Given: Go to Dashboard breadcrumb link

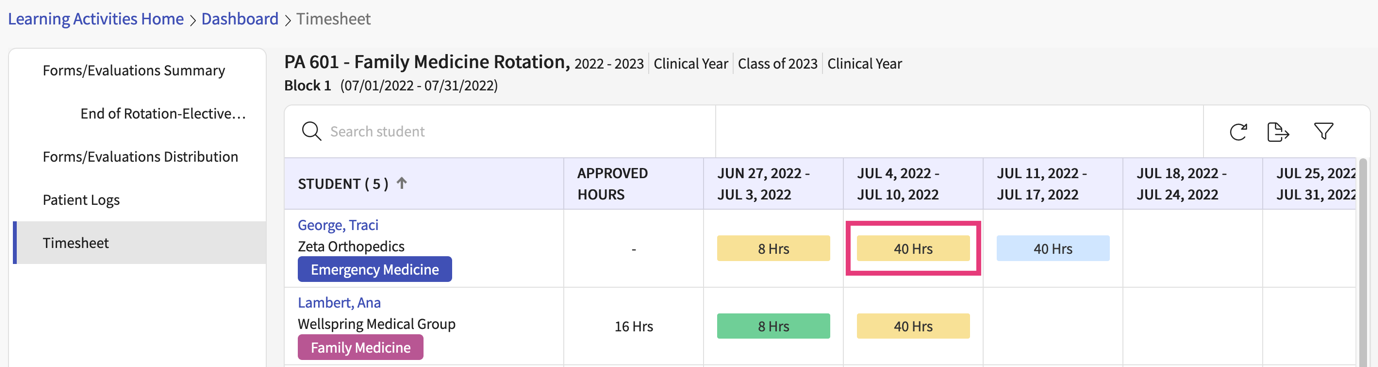Looking at the screenshot, I should [x=240, y=19].
